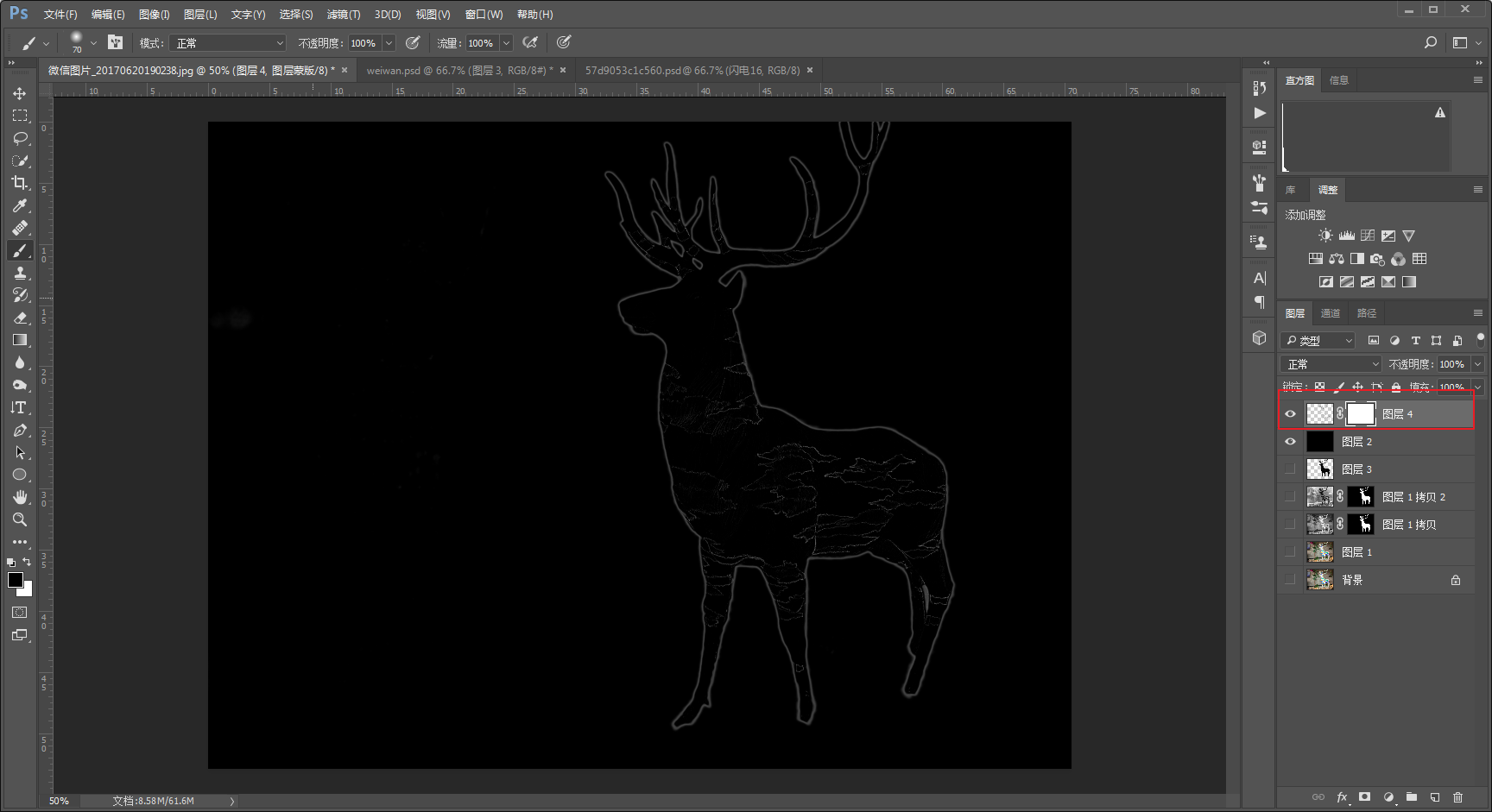Select the Healing Brush tool
The width and height of the screenshot is (1492, 812).
(20, 228)
